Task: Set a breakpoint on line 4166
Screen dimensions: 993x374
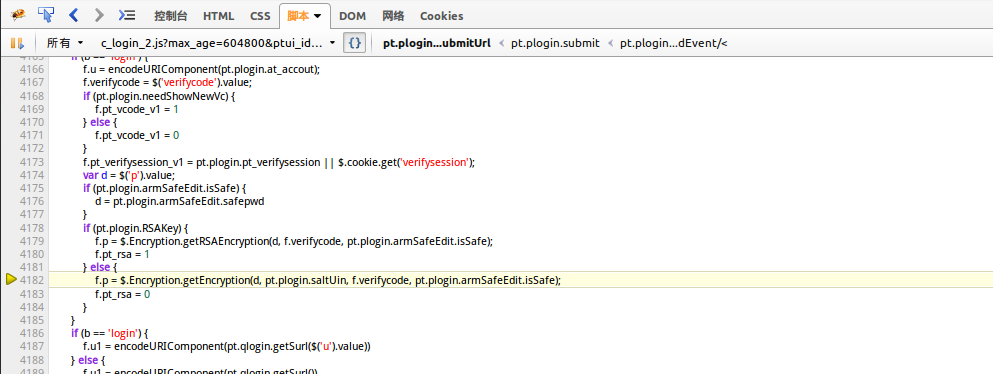Action: 32,69
